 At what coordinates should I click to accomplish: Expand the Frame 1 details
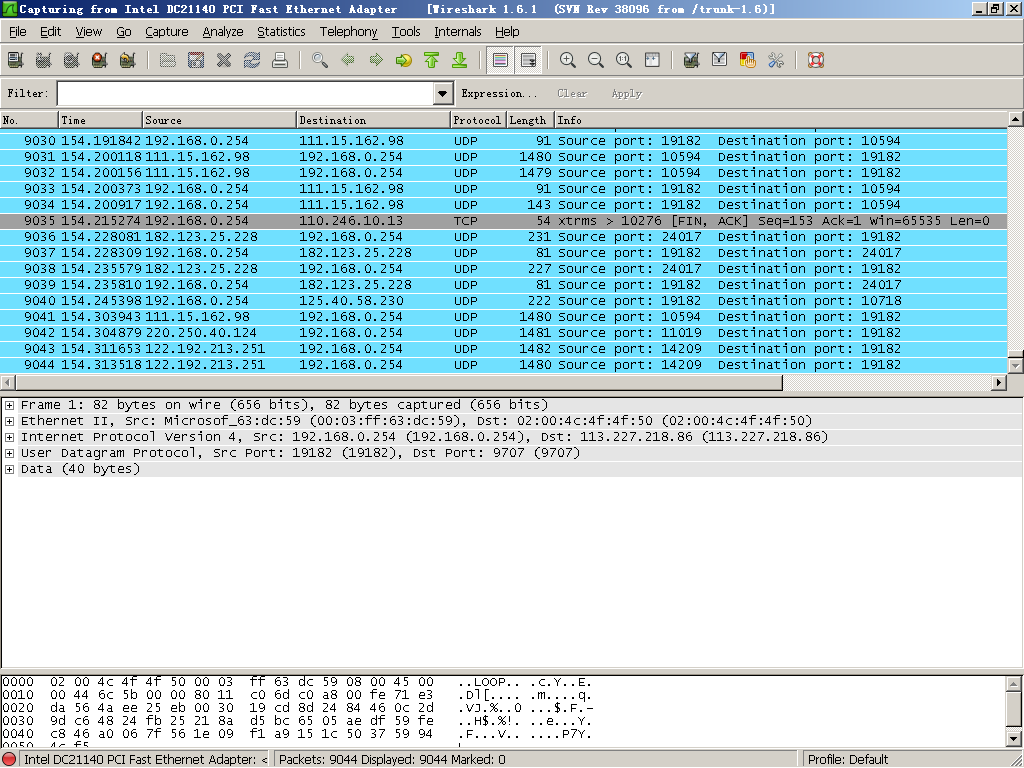click(10, 405)
